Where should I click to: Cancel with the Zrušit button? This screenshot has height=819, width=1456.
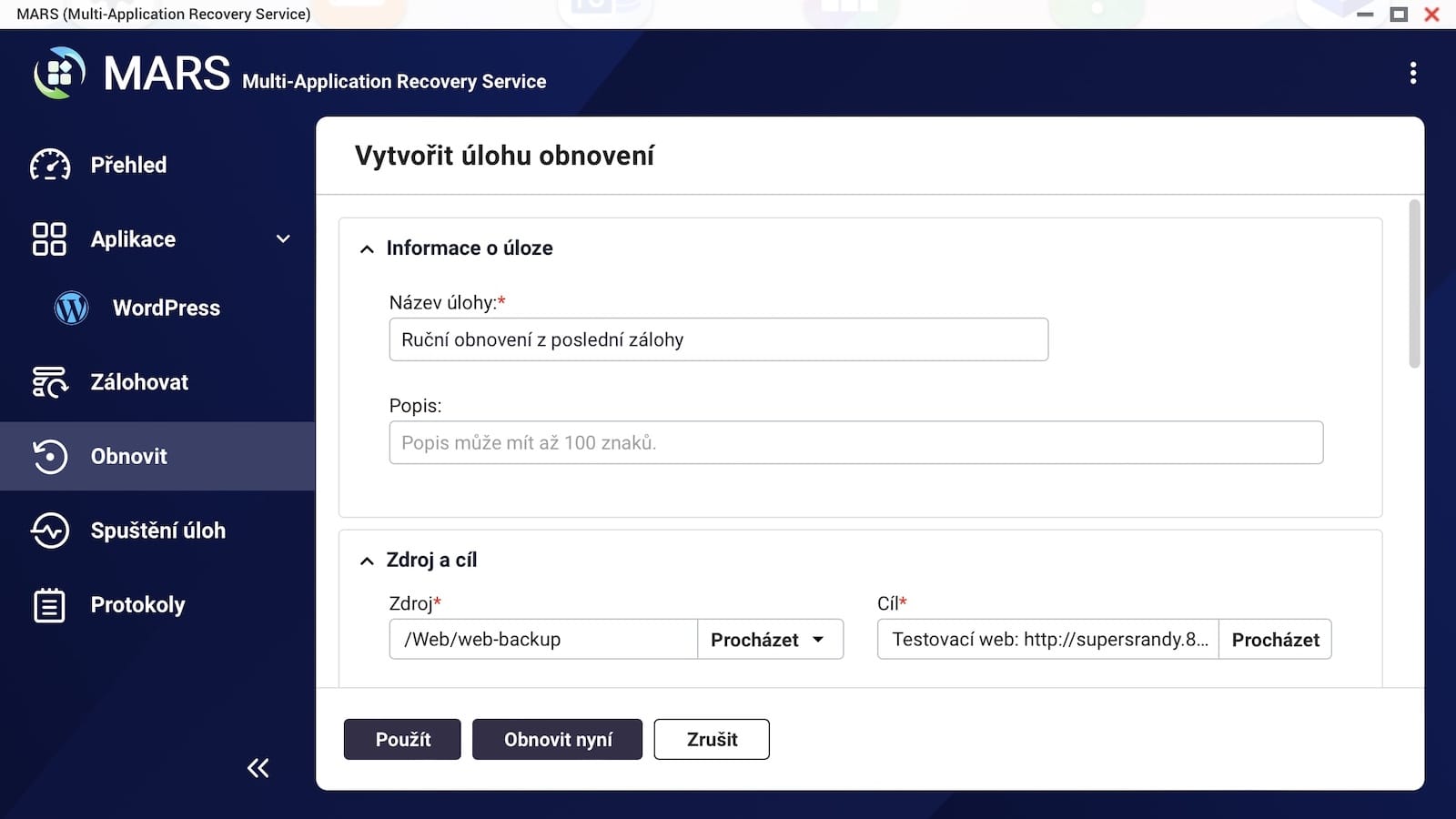pyautogui.click(x=712, y=739)
